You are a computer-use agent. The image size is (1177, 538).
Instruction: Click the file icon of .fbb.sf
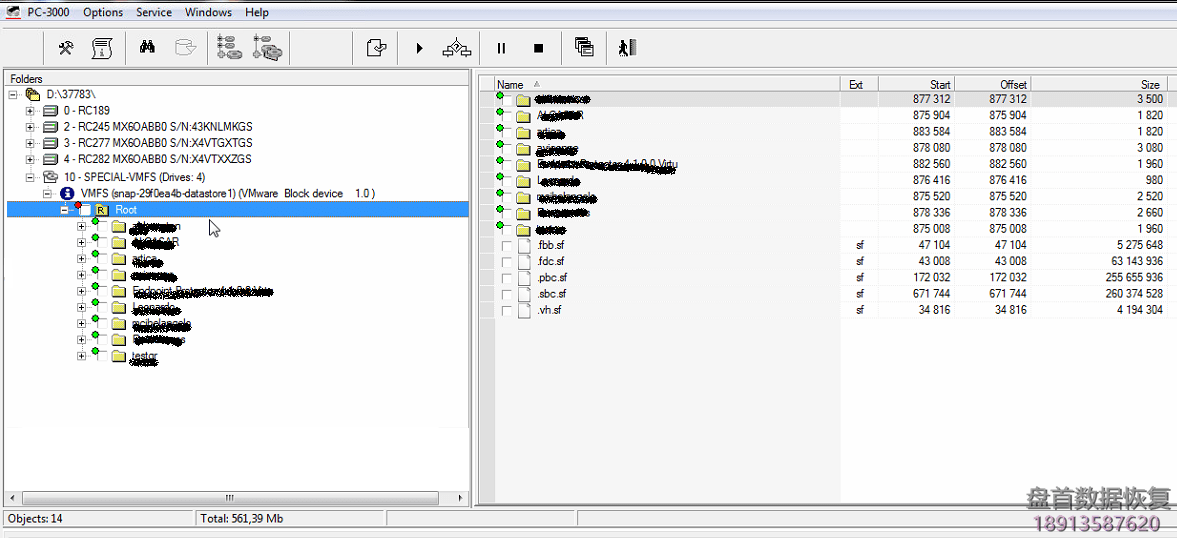[524, 245]
